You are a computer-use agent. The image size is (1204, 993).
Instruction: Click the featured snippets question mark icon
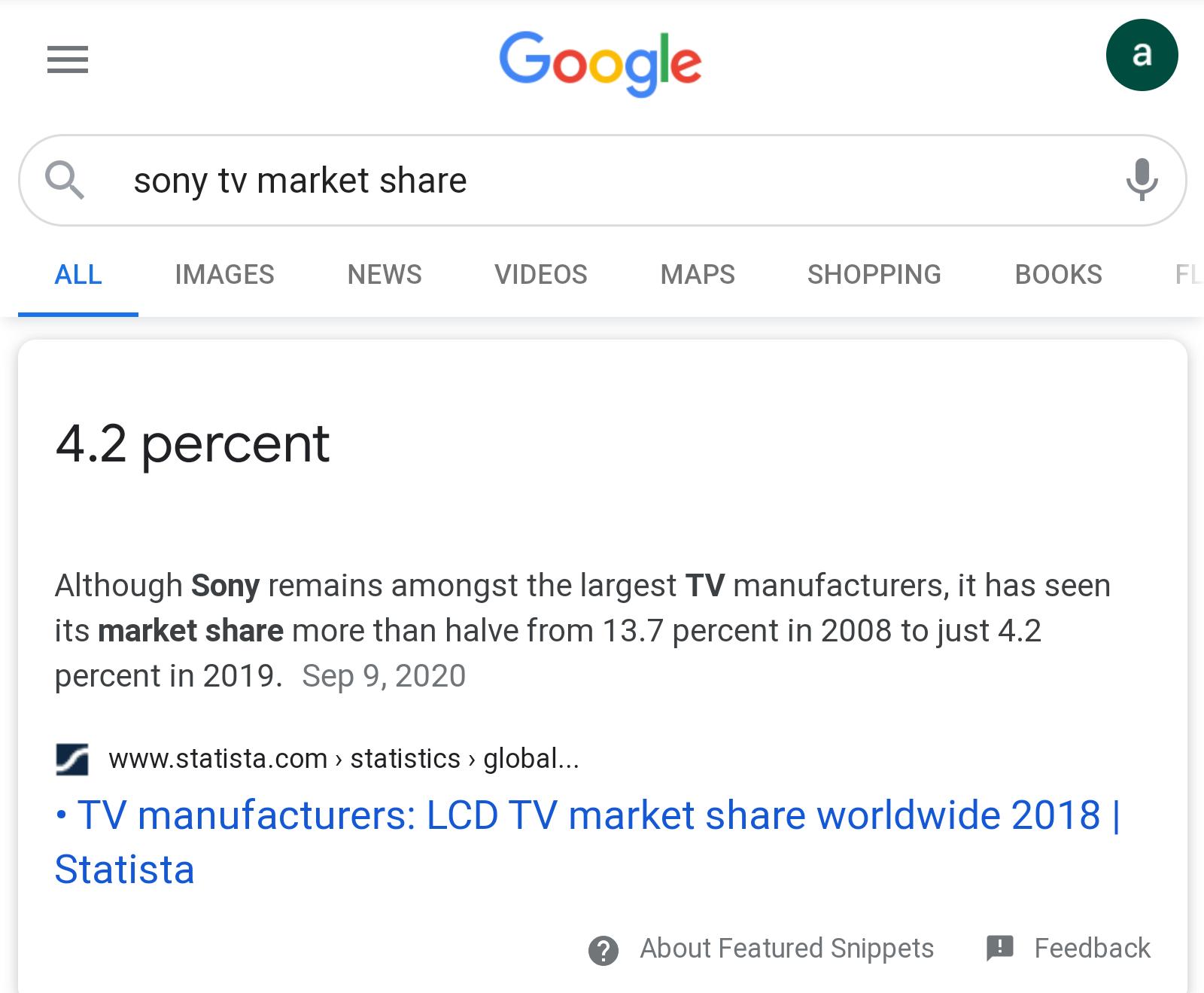pos(604,950)
